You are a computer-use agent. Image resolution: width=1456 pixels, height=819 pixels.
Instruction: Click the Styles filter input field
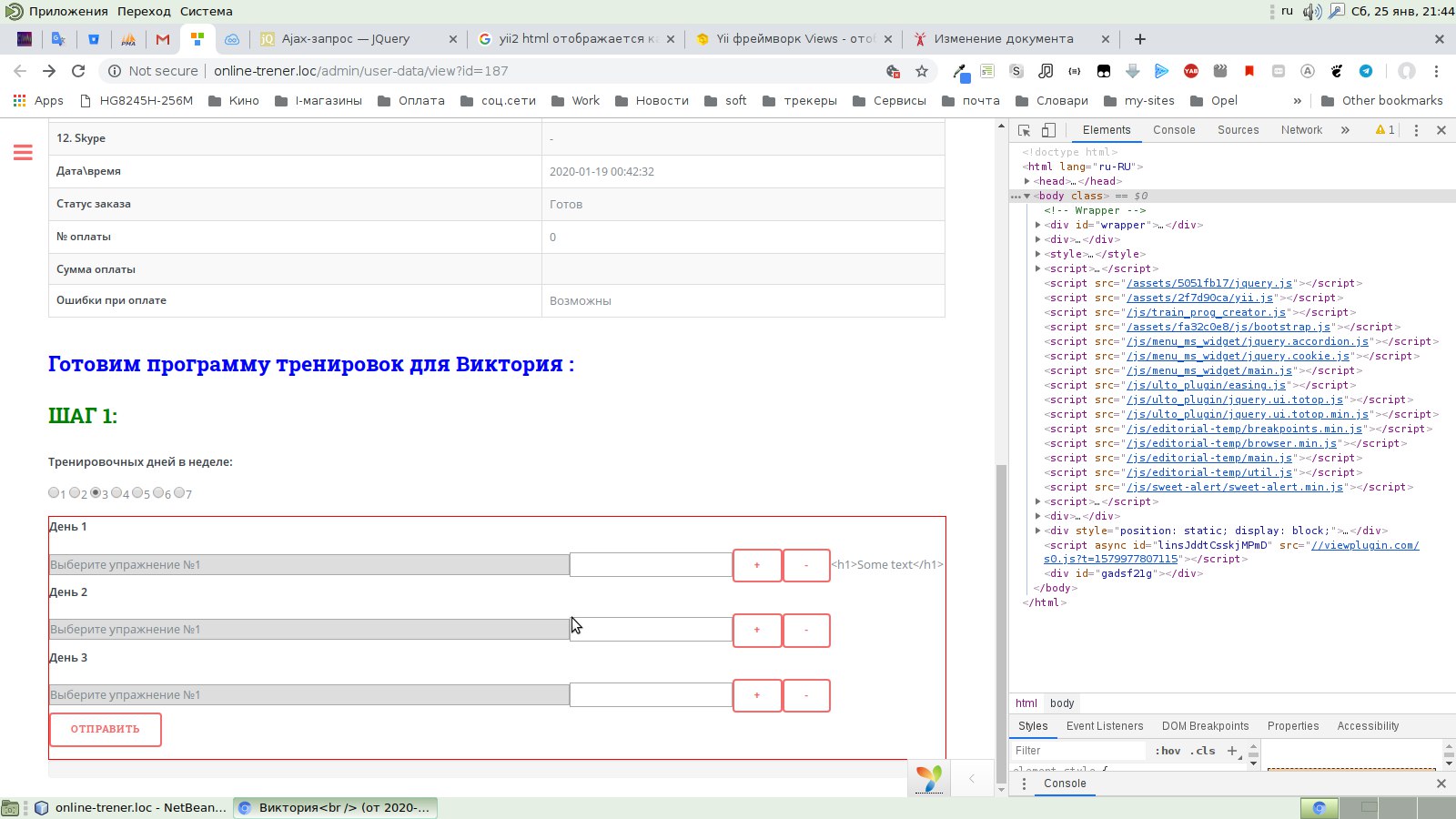tap(1080, 751)
